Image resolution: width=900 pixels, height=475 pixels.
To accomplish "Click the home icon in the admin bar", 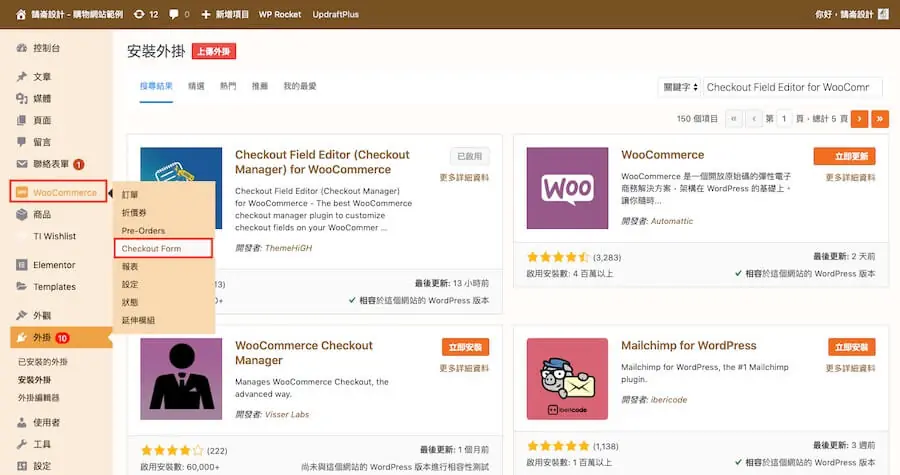I will pos(21,14).
